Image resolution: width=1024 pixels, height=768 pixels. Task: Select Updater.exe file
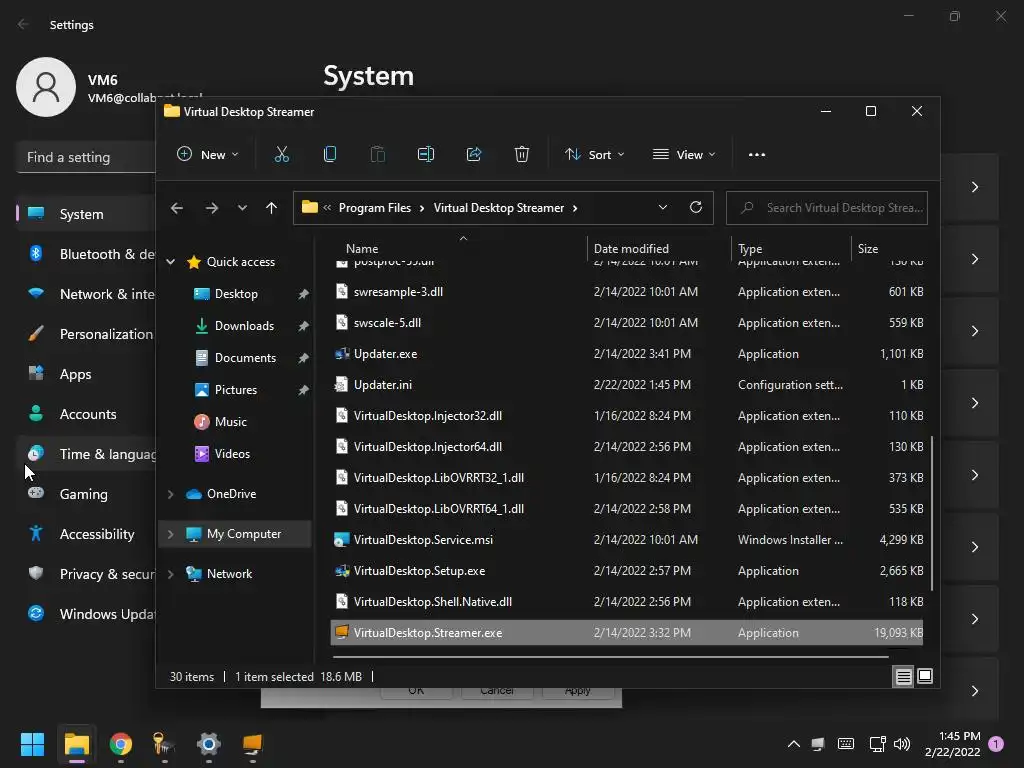627,354
